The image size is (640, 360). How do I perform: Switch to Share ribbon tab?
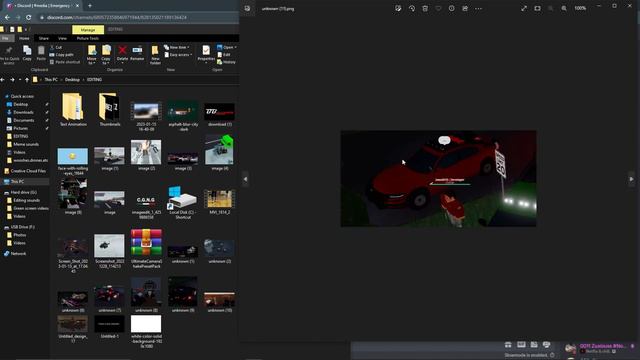pyautogui.click(x=44, y=38)
